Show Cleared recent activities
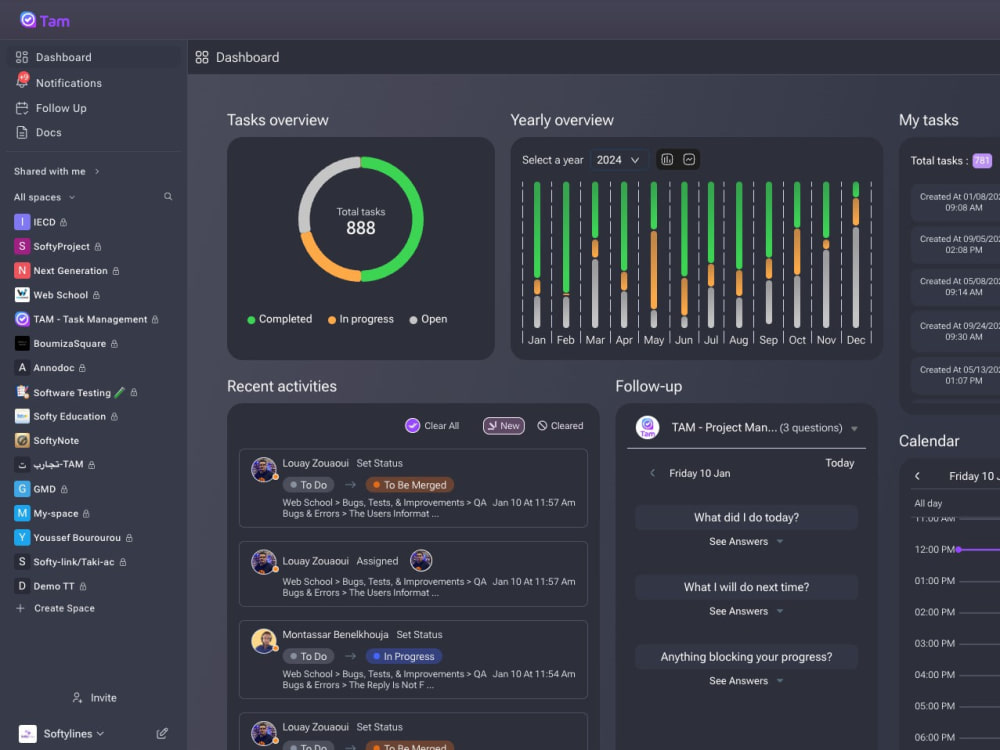1000x750 pixels. [560, 425]
